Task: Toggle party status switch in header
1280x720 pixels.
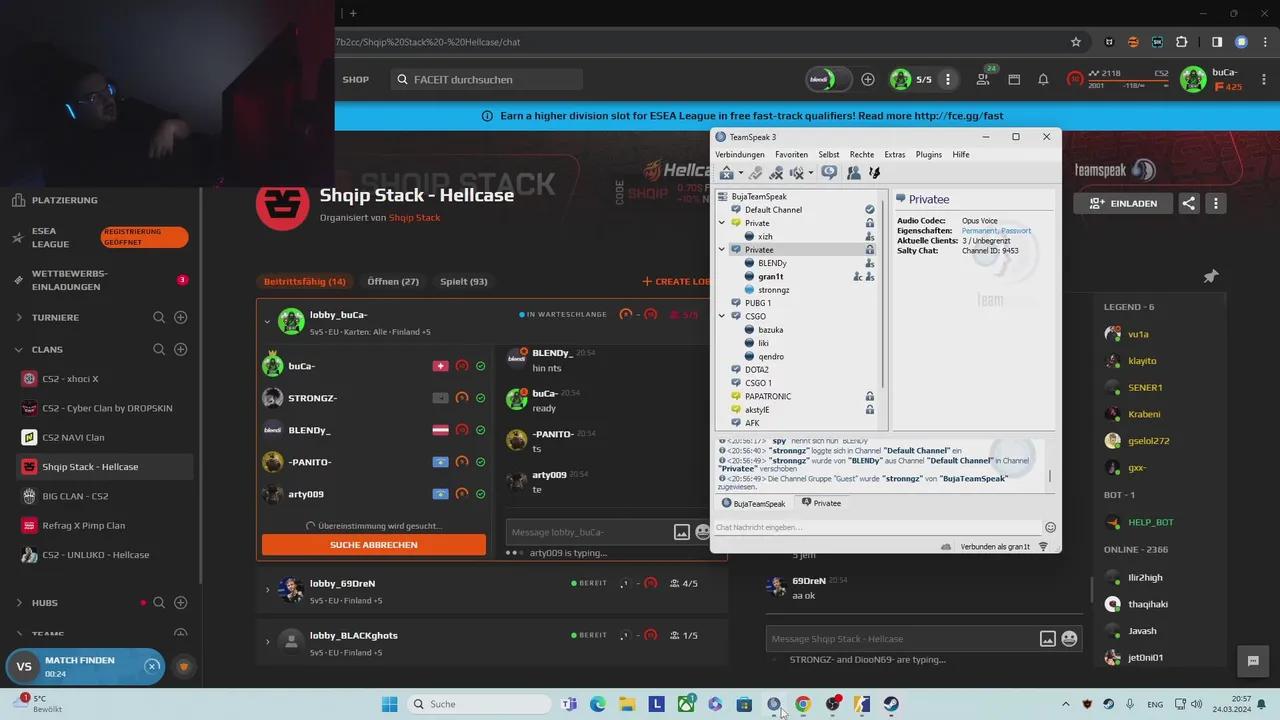Action: [x=829, y=80]
